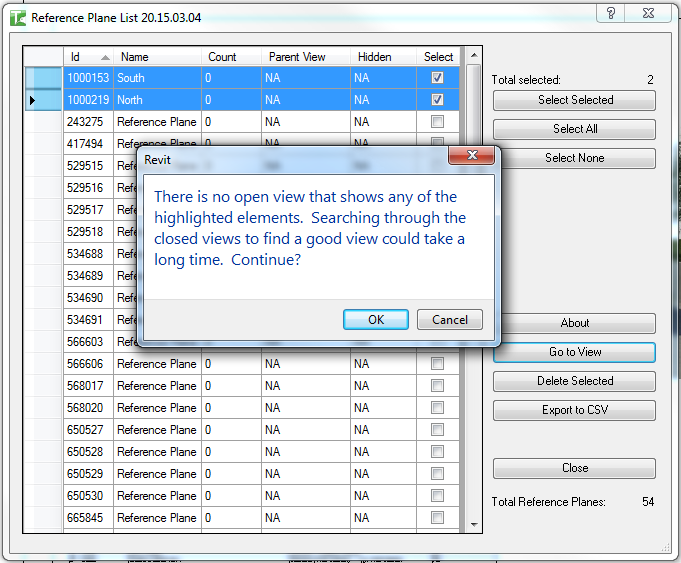
Task: Click OK in the Revit dialog
Action: coord(376,320)
